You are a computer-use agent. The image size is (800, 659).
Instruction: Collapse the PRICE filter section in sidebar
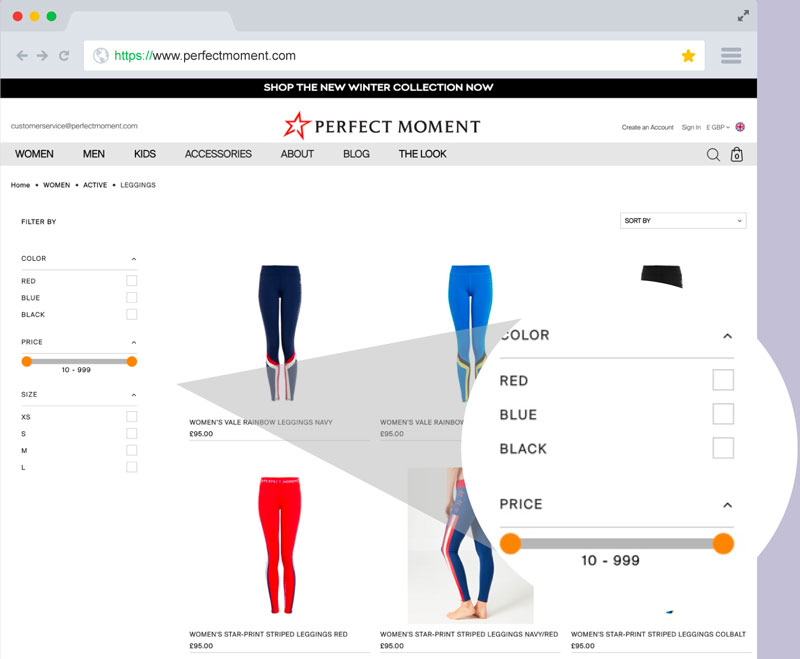pos(134,342)
